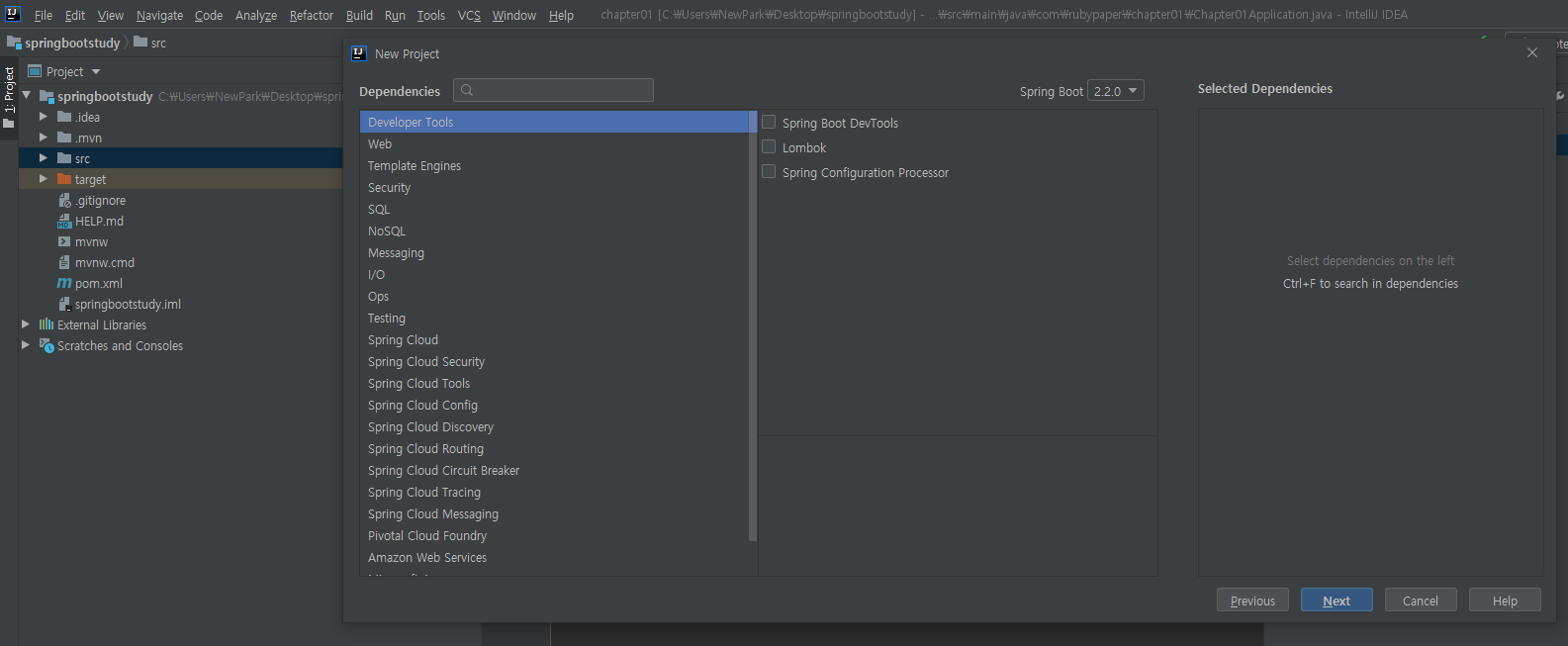This screenshot has width=1568, height=646.
Task: Expand the target folder arrow
Action: [44, 179]
